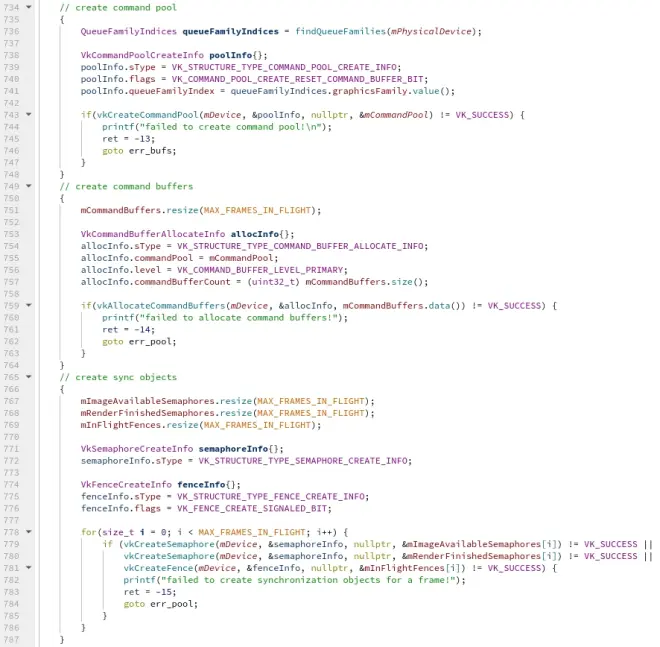Click line number 736 in gutter
Image resolution: width=660 pixels, height=647 pixels.
point(11,31)
